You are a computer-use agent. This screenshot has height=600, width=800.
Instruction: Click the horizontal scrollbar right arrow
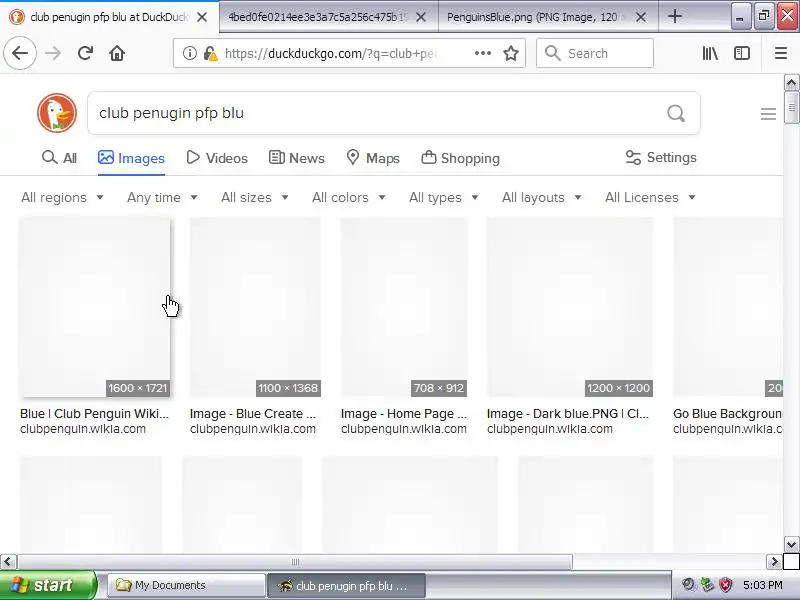pos(774,562)
